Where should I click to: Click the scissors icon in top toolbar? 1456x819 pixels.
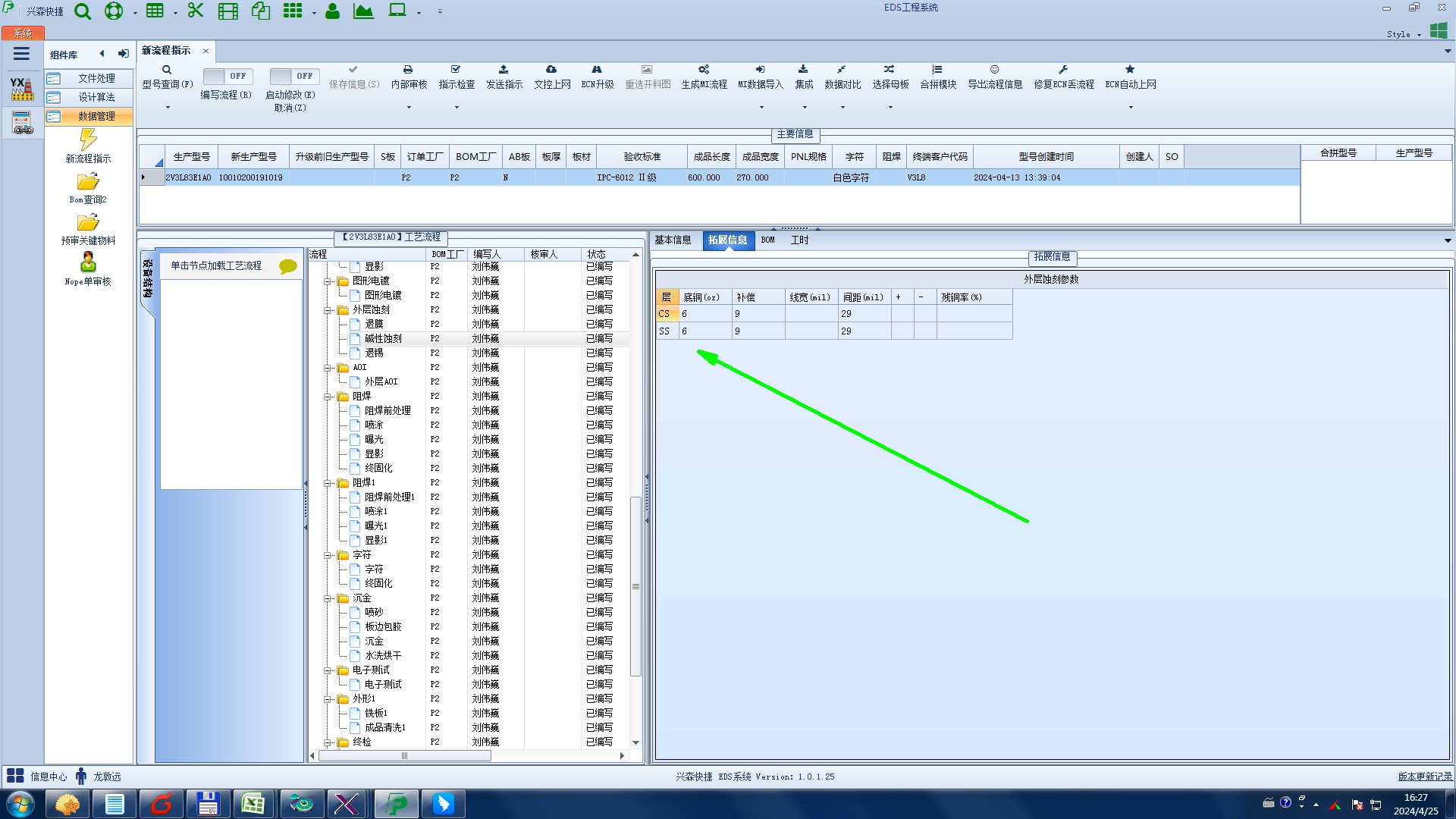196,11
